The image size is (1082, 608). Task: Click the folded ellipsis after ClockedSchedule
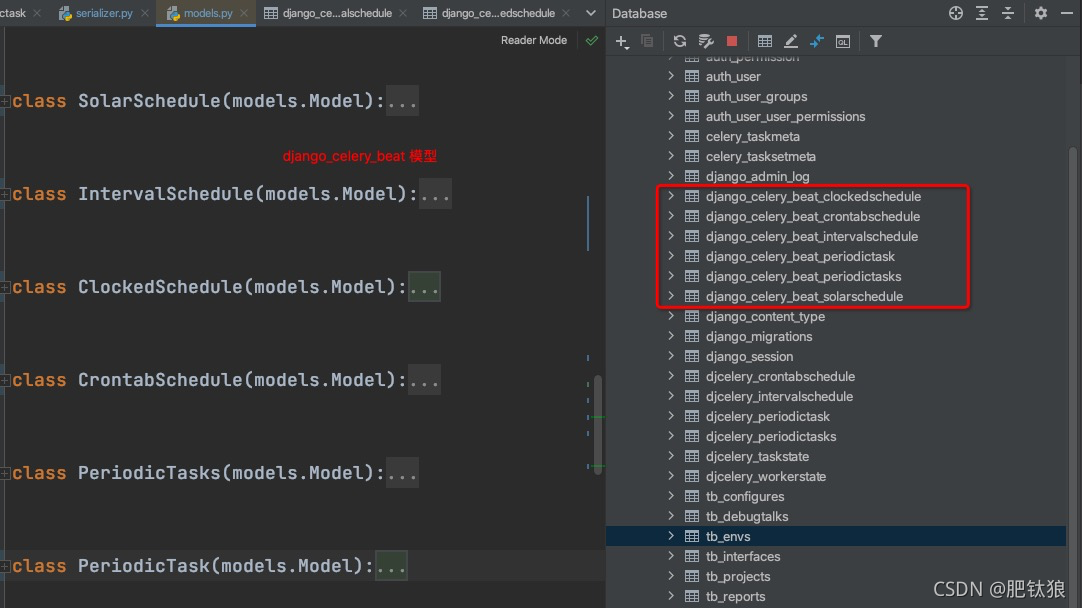[424, 287]
